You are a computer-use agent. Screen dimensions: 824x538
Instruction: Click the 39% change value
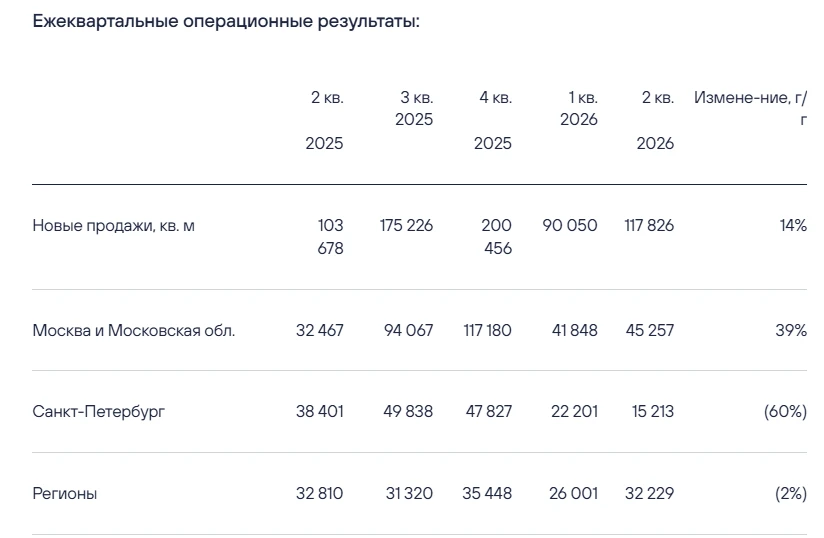(791, 330)
